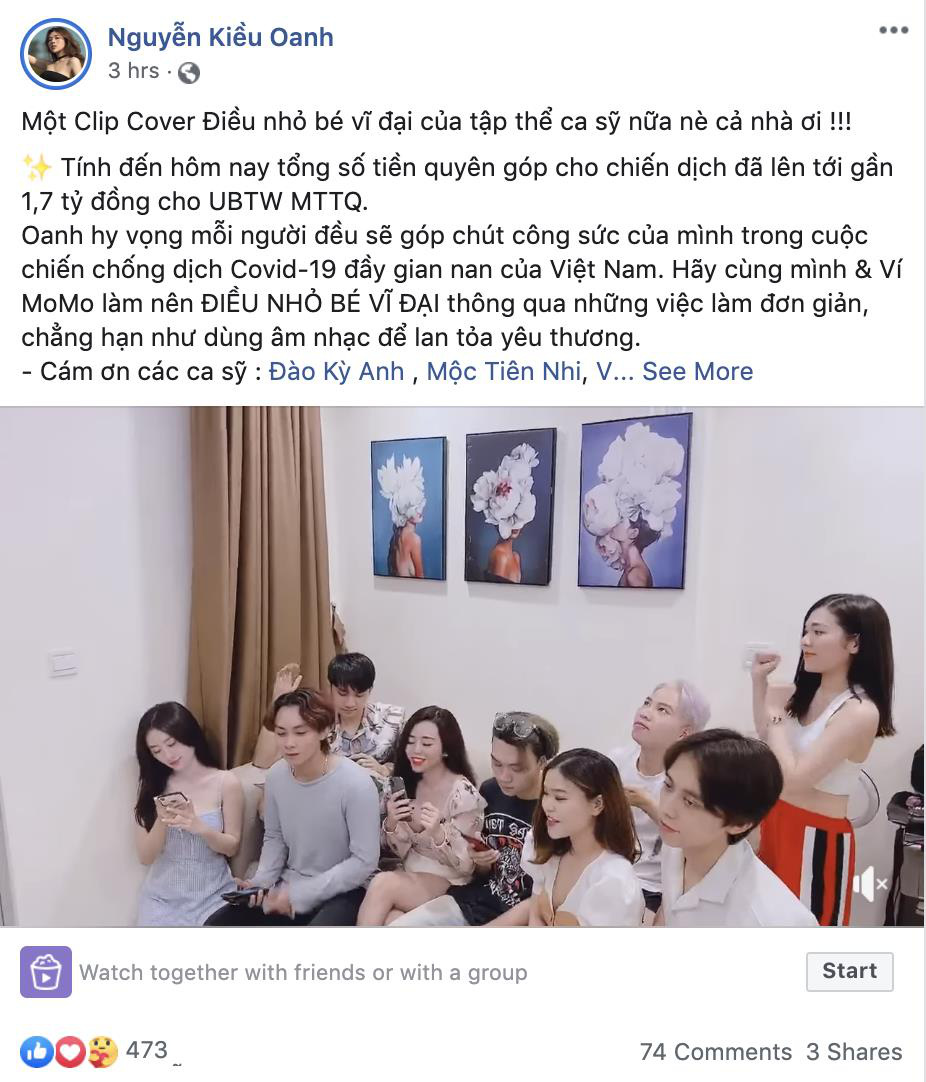Click the Care hugging emoji reaction icon

point(103,1052)
